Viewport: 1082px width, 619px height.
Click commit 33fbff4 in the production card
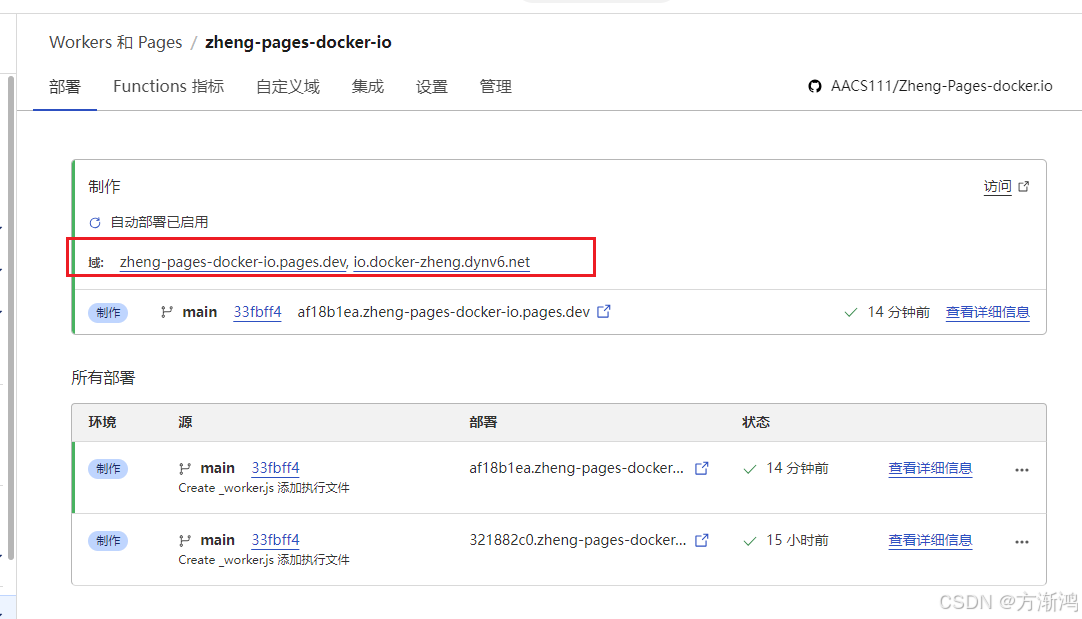pos(257,312)
